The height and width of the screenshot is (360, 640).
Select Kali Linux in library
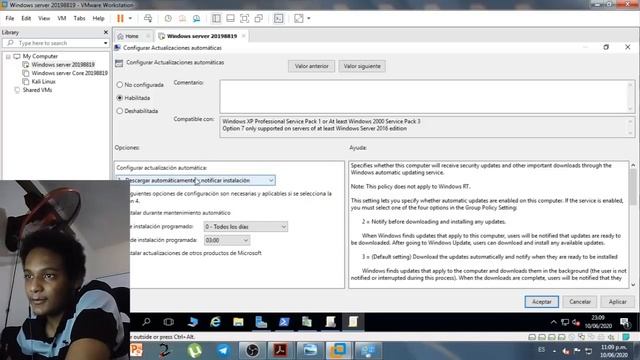point(43,82)
